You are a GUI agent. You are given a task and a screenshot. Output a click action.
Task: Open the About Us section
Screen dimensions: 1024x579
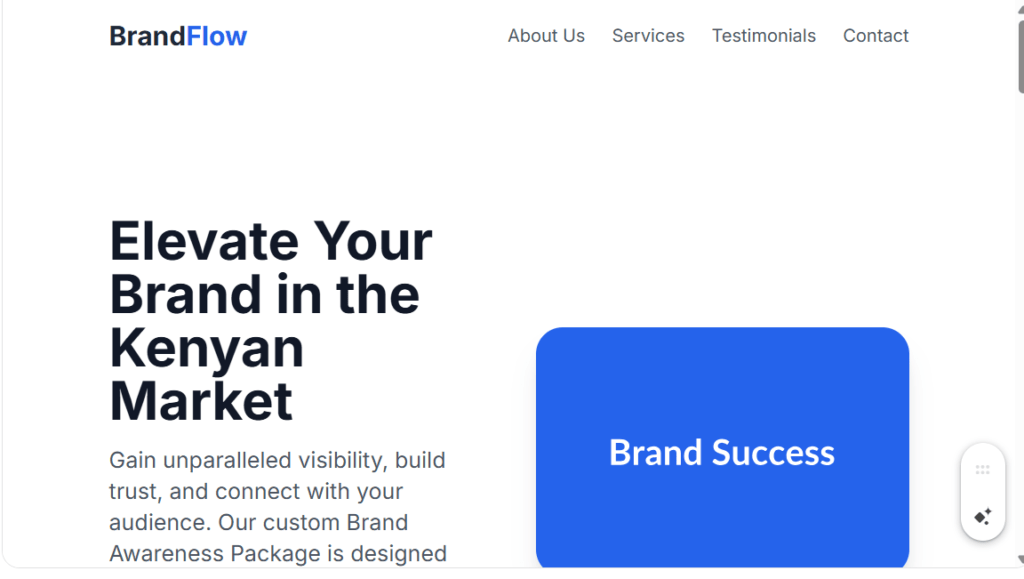[546, 36]
